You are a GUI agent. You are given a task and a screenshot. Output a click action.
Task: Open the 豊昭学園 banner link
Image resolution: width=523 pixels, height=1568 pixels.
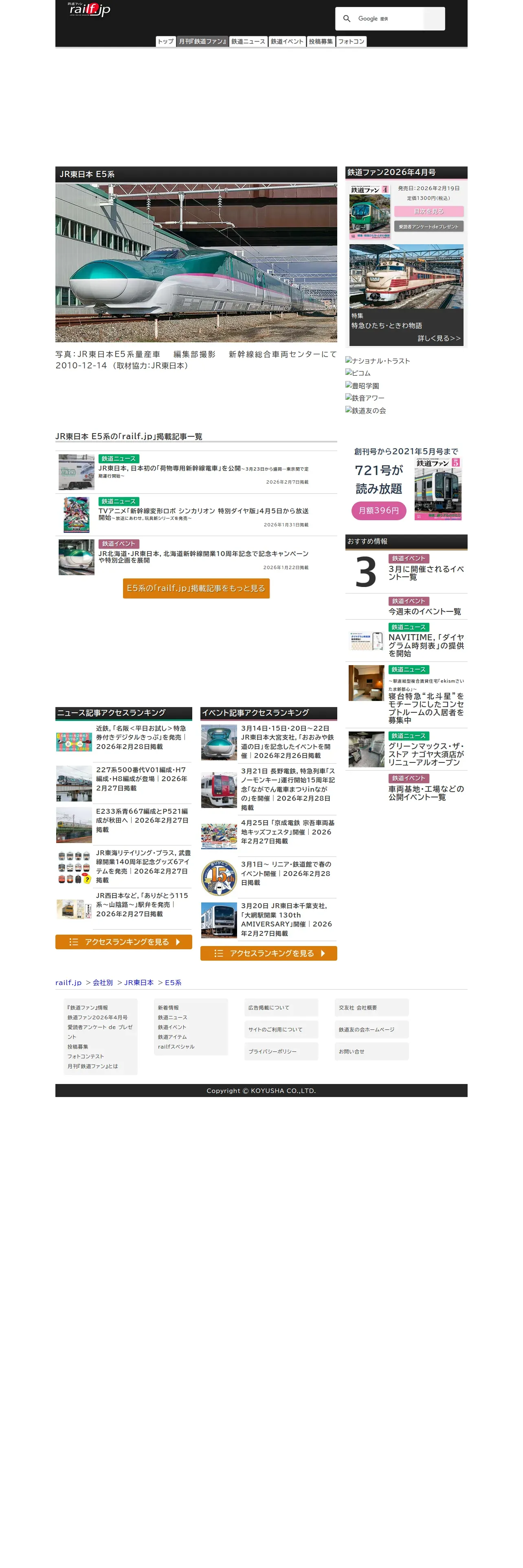point(362,386)
